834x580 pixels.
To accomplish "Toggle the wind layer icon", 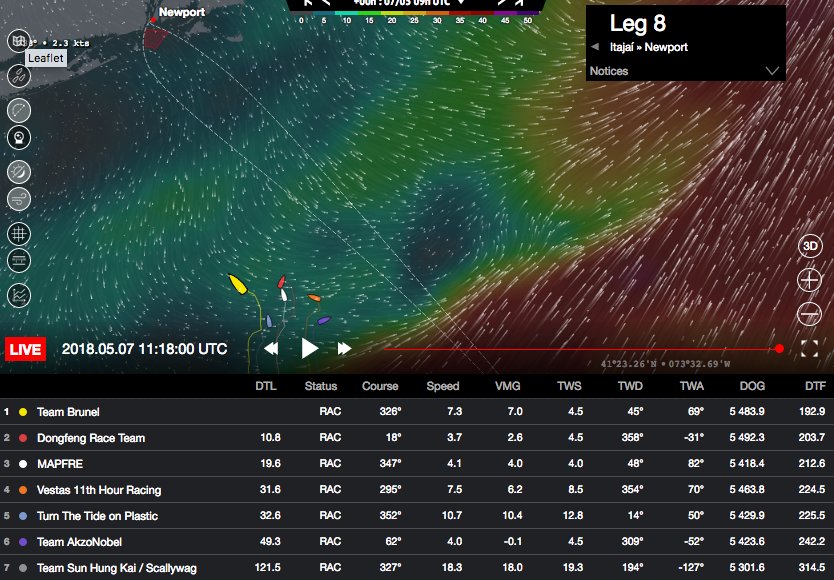I will pos(19,200).
